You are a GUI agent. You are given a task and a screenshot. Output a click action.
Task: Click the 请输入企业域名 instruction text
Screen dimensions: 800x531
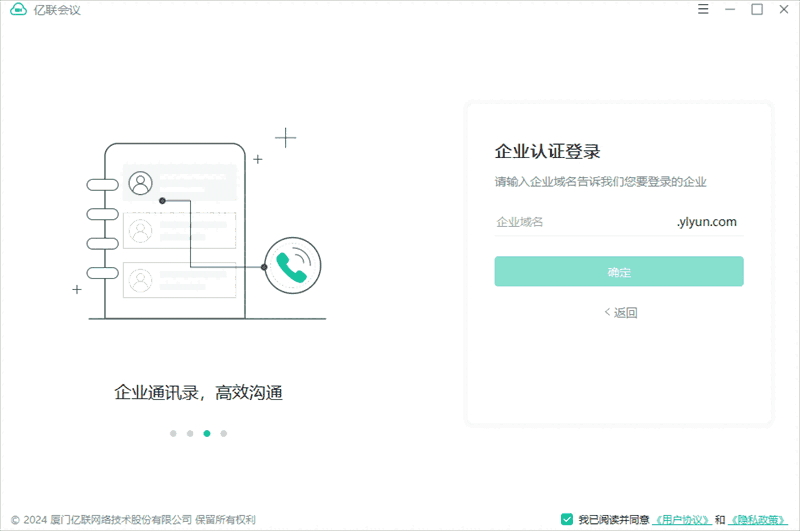601,182
